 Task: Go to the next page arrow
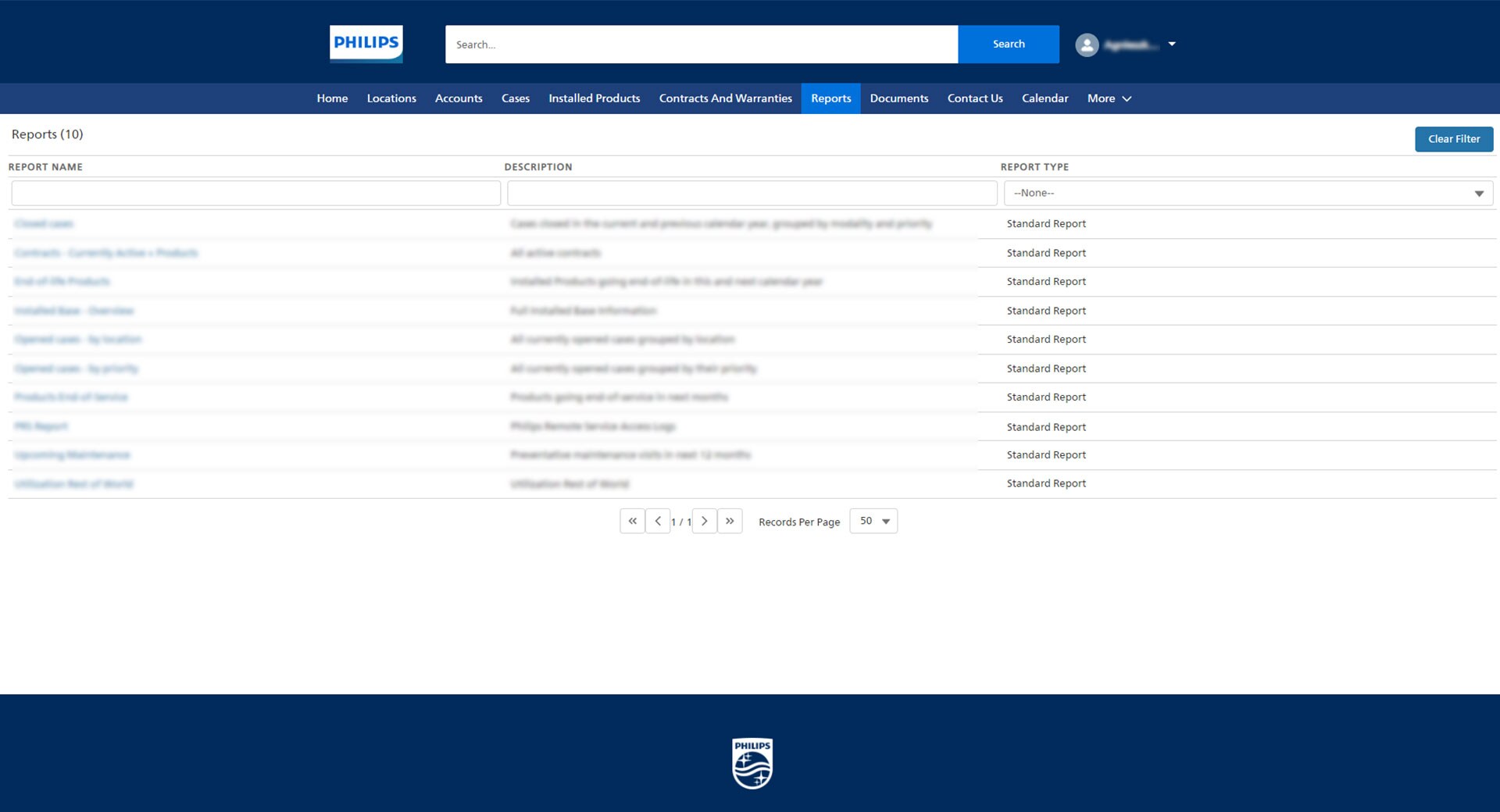click(704, 521)
